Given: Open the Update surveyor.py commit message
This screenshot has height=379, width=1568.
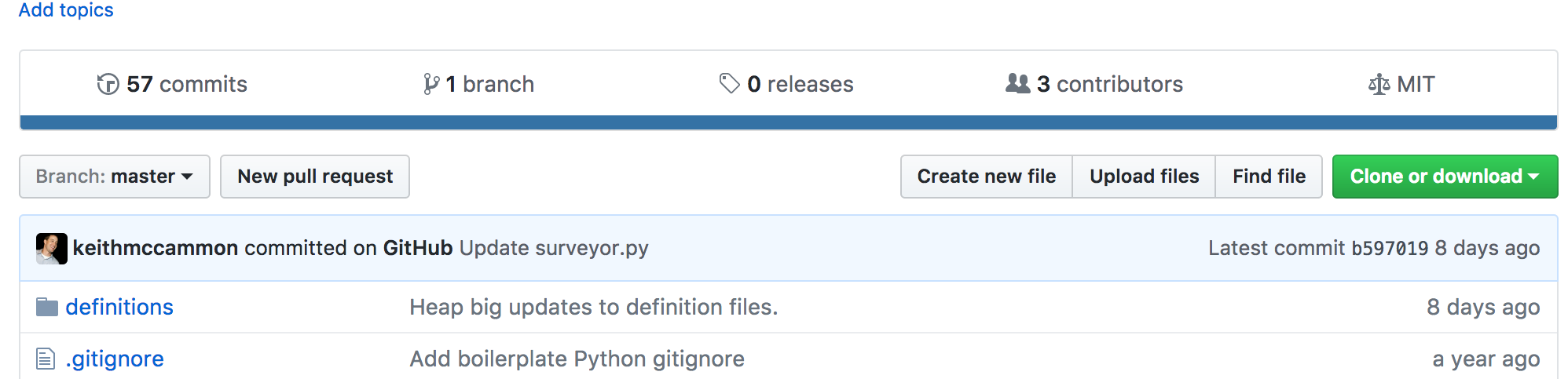Looking at the screenshot, I should coord(554,248).
